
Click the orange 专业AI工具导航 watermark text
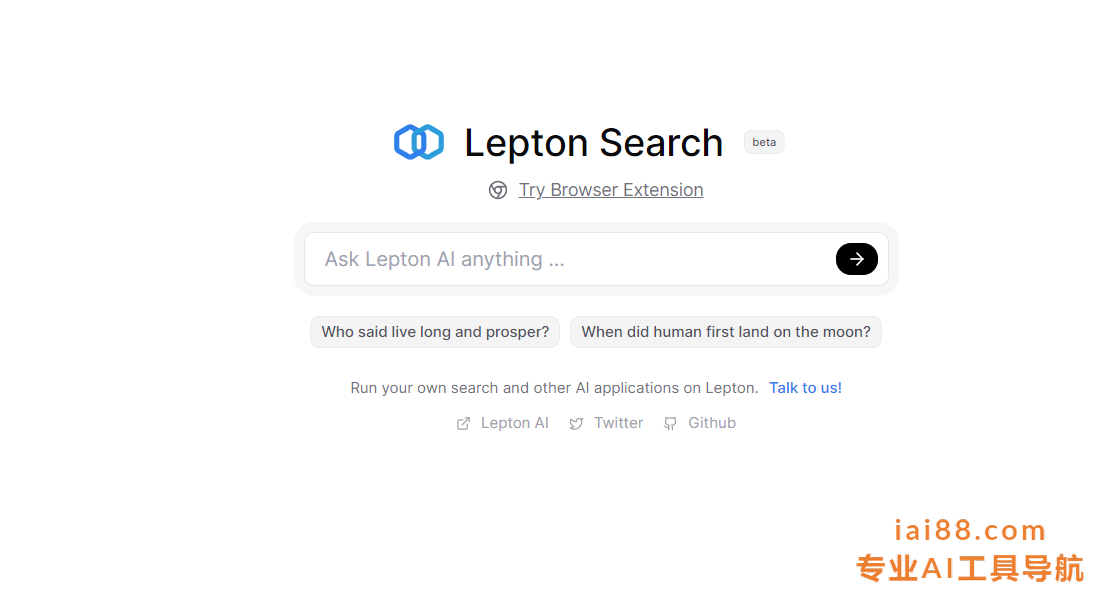970,568
